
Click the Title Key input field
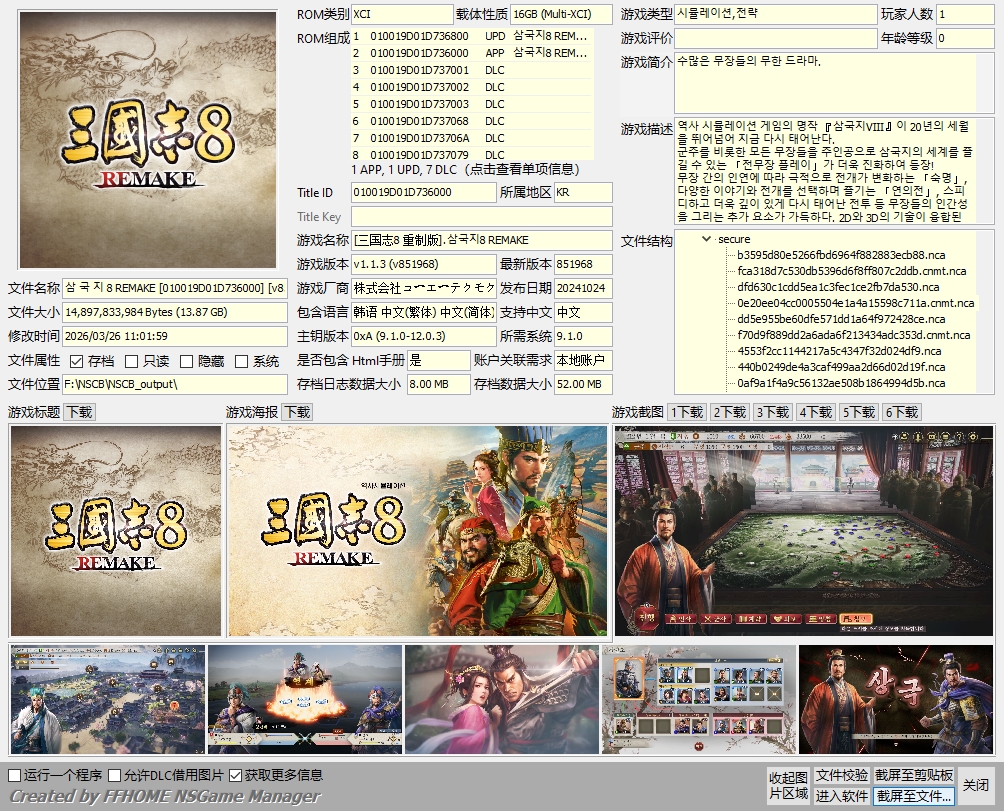point(481,217)
